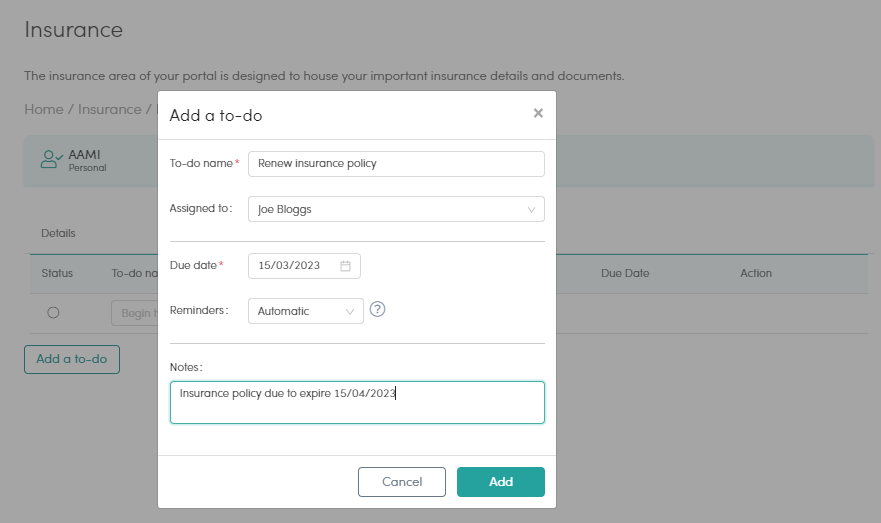The height and width of the screenshot is (523, 881).
Task: Click the Insurance page heading
Action: pyautogui.click(x=74, y=30)
